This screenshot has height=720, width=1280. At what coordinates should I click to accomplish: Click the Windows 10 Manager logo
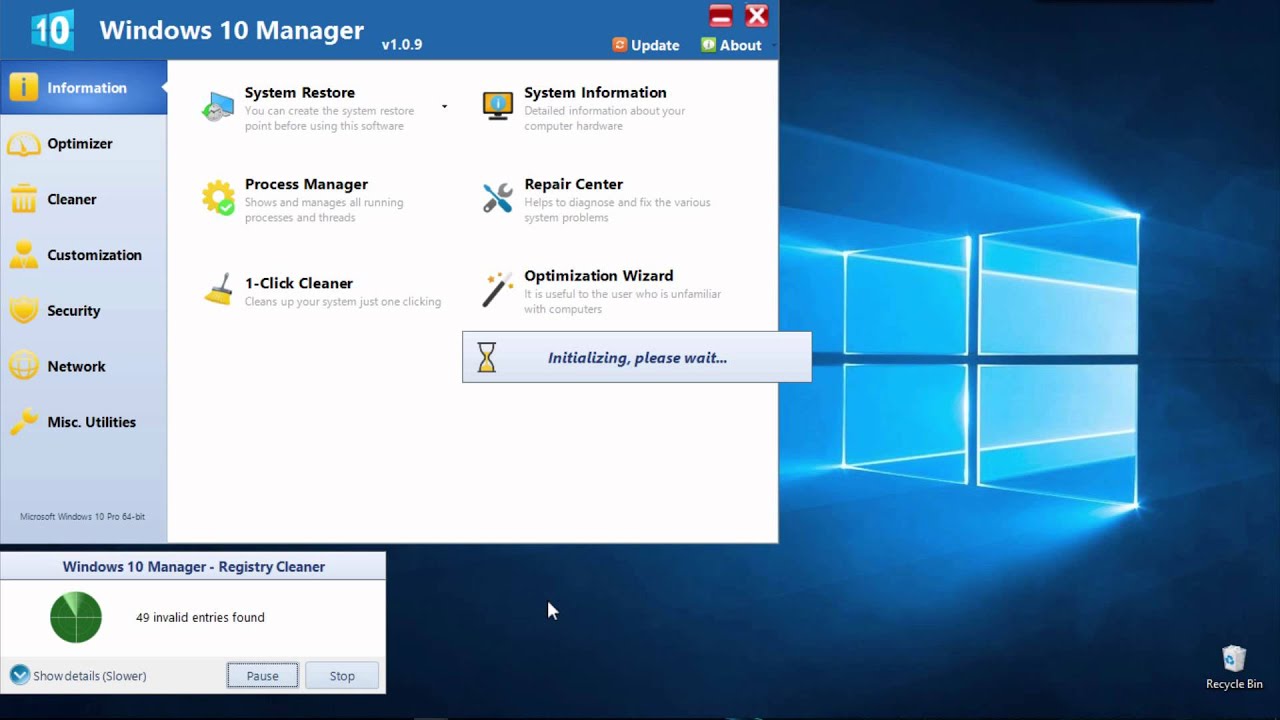pyautogui.click(x=52, y=30)
